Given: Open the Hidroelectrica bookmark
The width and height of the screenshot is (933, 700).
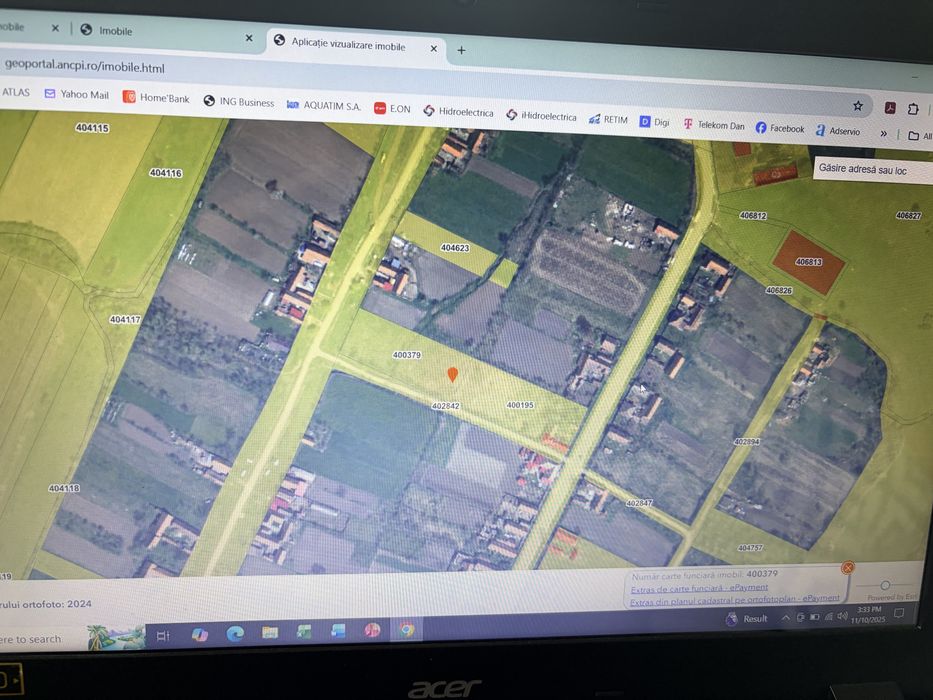Looking at the screenshot, I should click(x=458, y=112).
